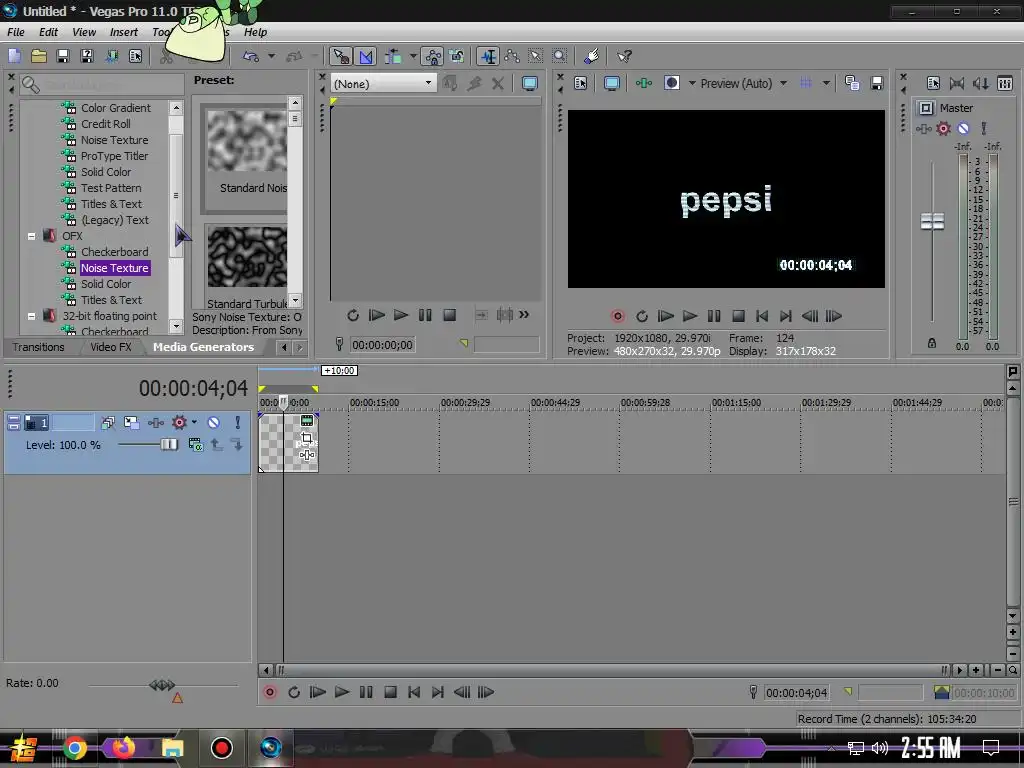Click the What's This help icon
The height and width of the screenshot is (768, 1024).
[x=624, y=56]
